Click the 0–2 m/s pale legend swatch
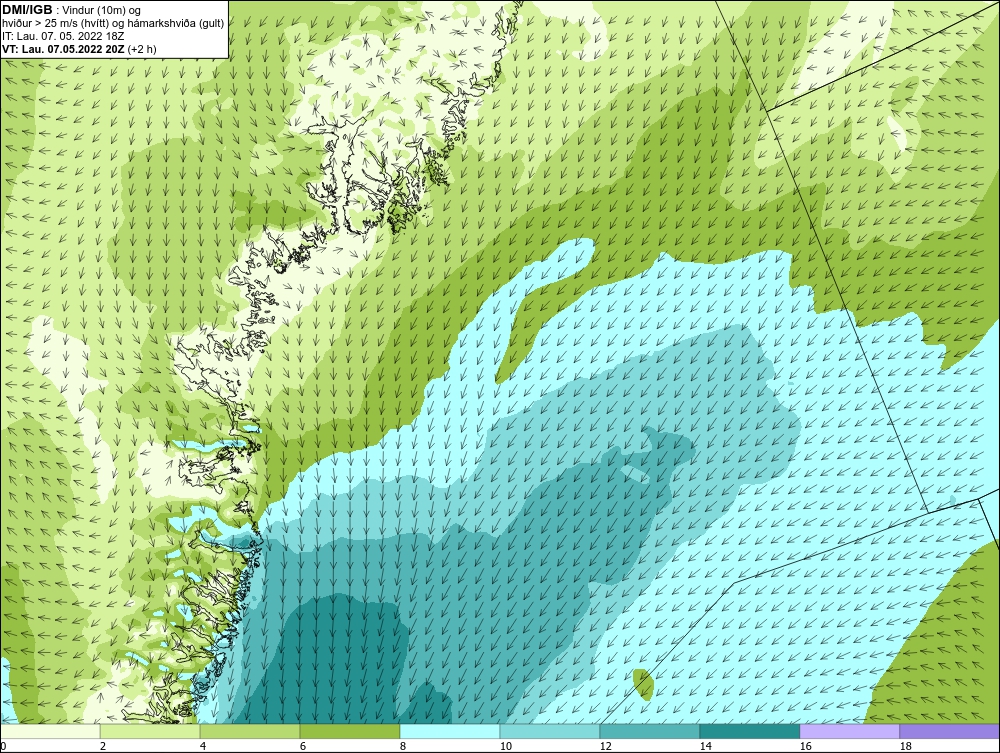This screenshot has width=1000, height=753. (50, 731)
